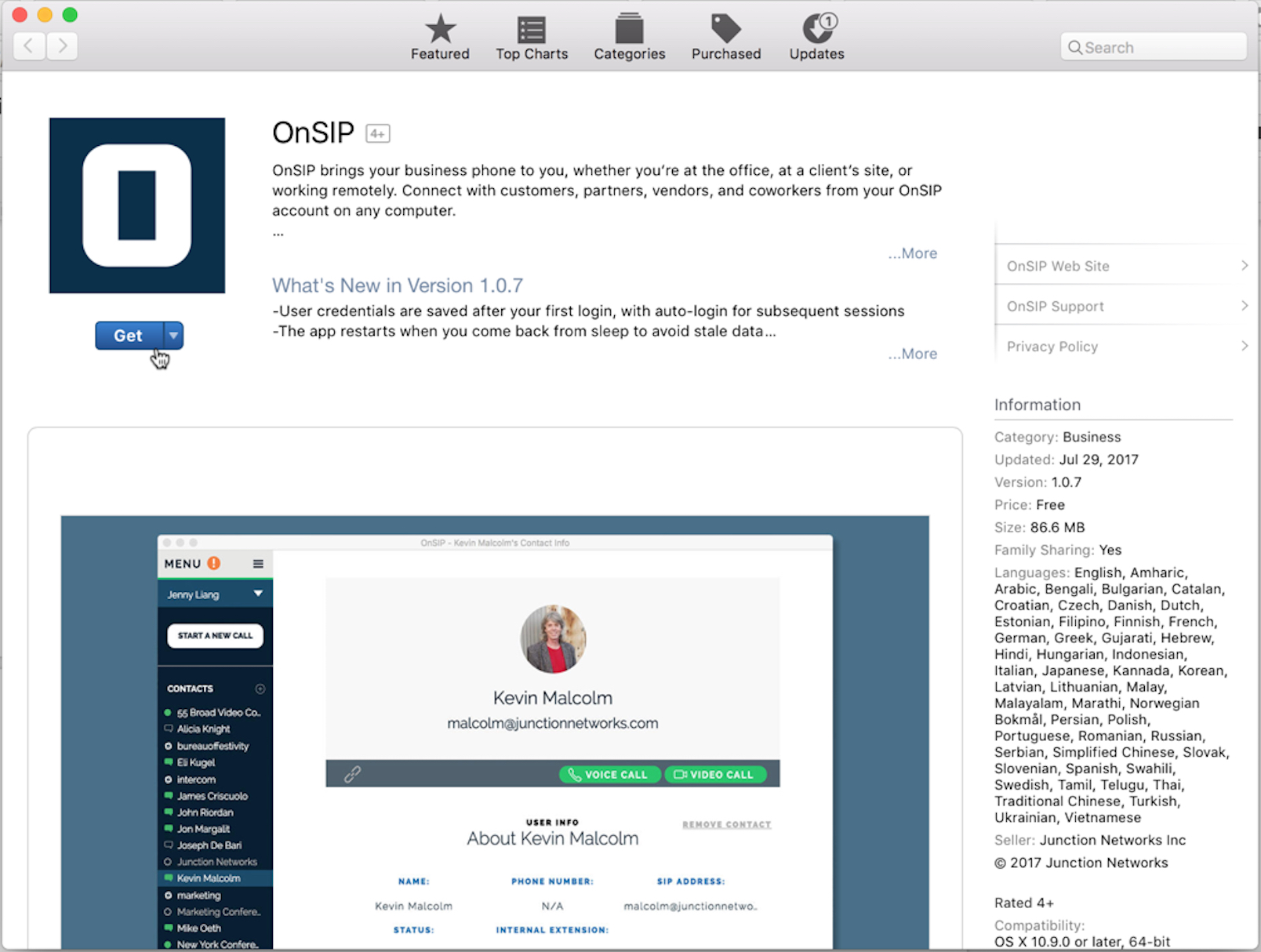1261x952 pixels.
Task: Click the VIDEO CALL button in the screenshot
Action: (715, 774)
